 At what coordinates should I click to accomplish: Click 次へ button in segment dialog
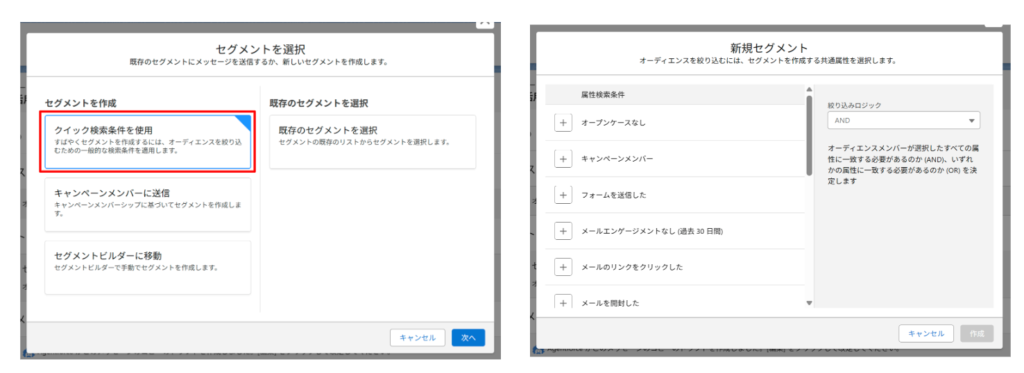[468, 338]
